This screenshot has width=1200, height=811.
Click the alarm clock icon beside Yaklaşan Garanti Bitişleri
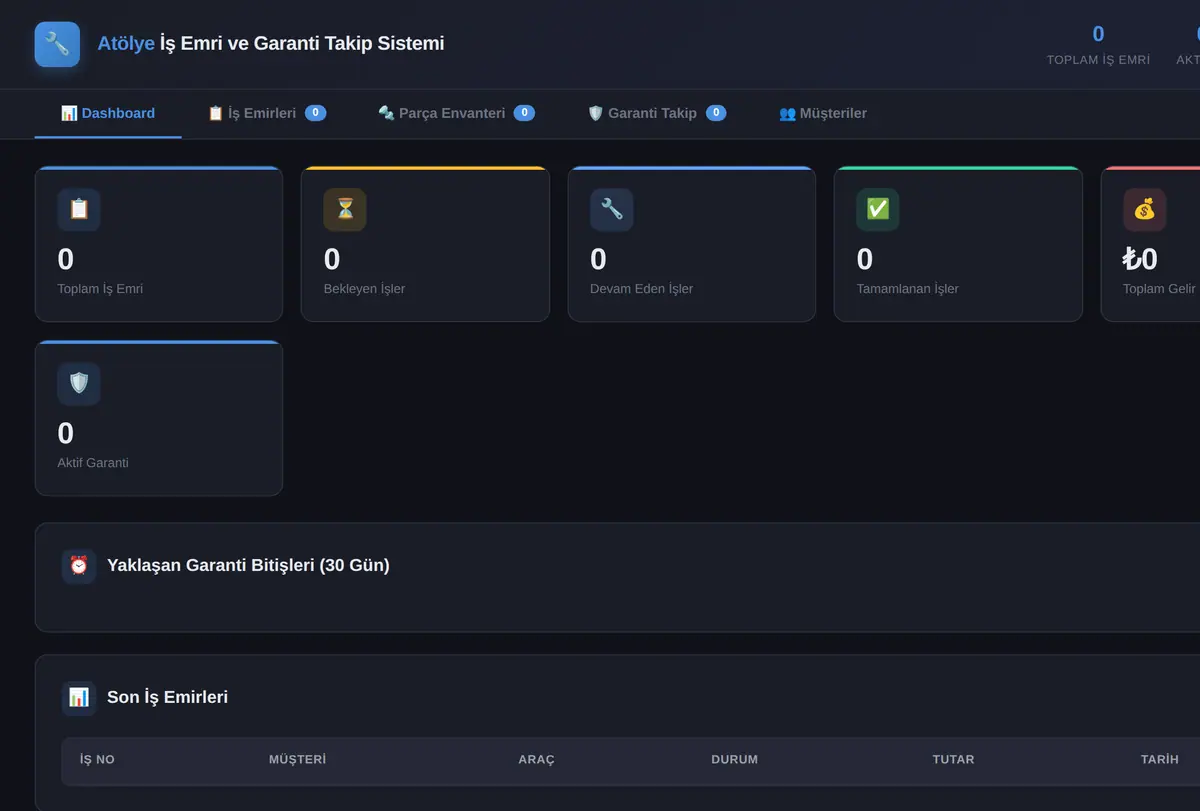79,566
